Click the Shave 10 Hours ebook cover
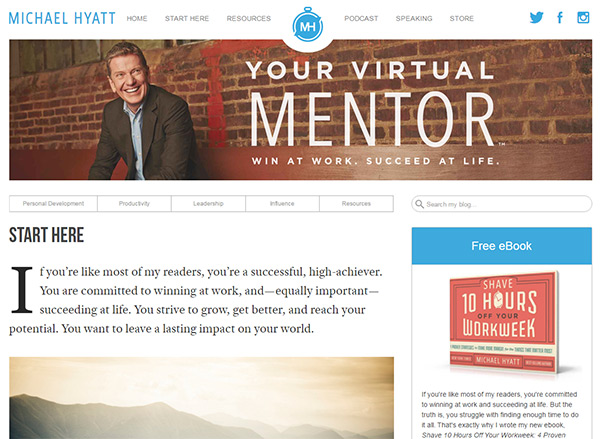The image size is (600, 439). point(504,322)
